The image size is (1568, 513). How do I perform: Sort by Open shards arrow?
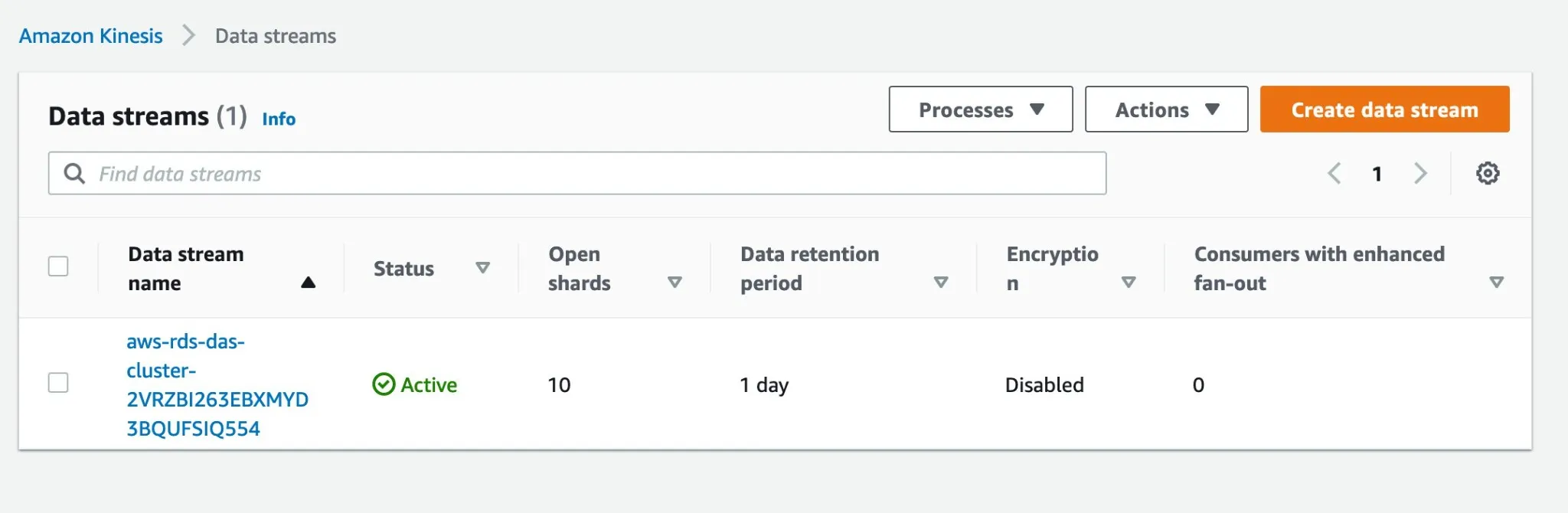click(675, 283)
